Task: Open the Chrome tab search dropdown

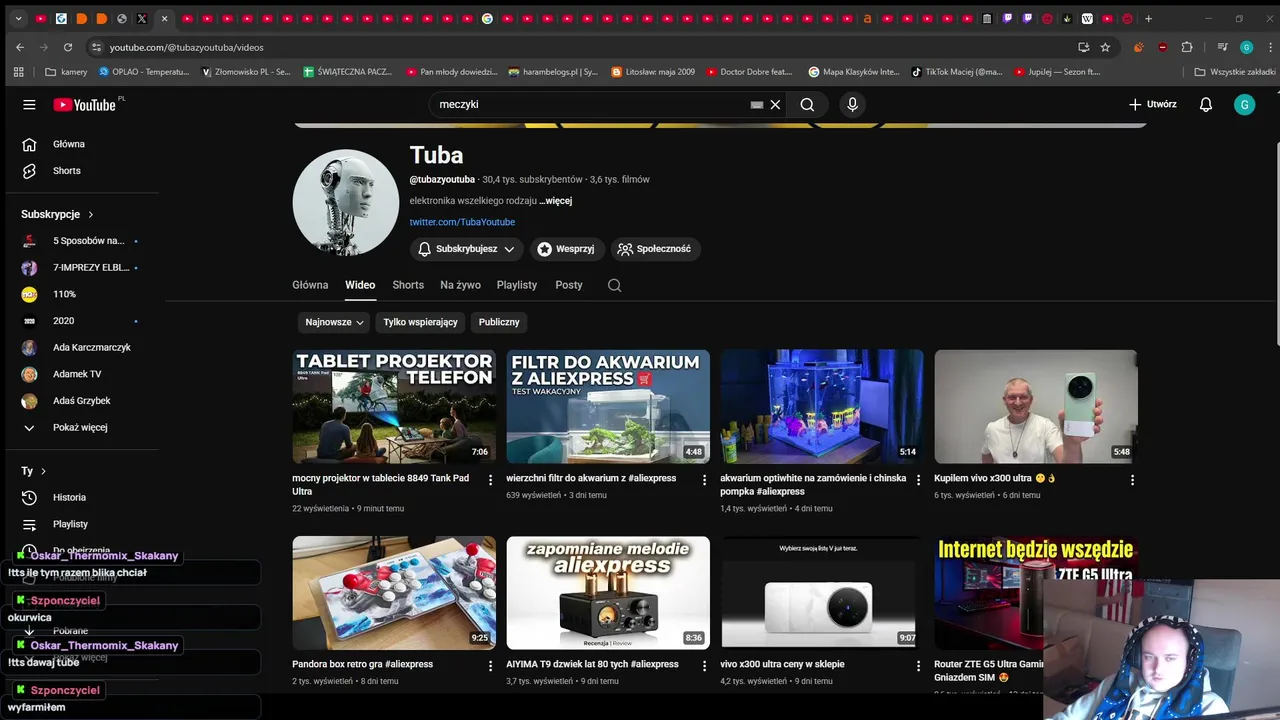Action: coord(18,18)
